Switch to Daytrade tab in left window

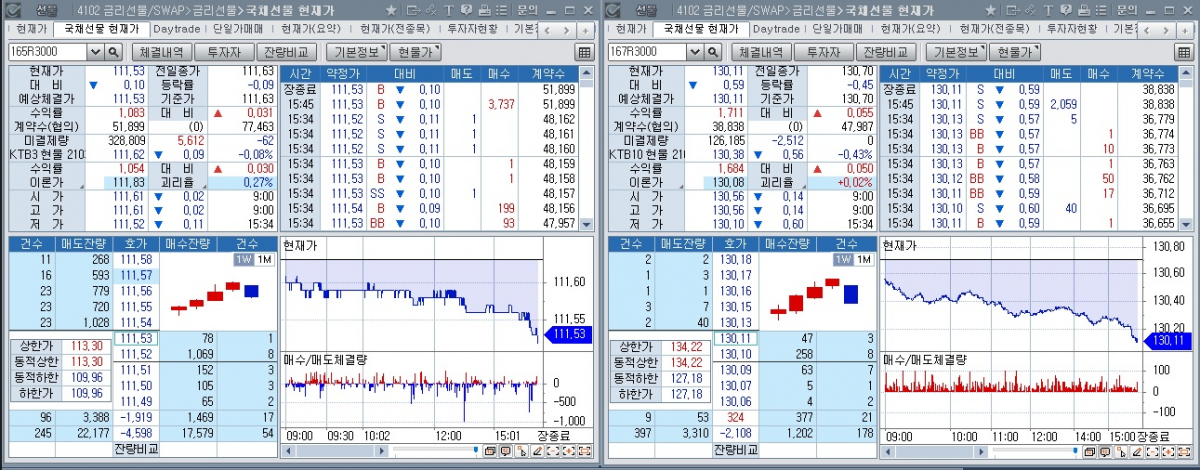176,30
